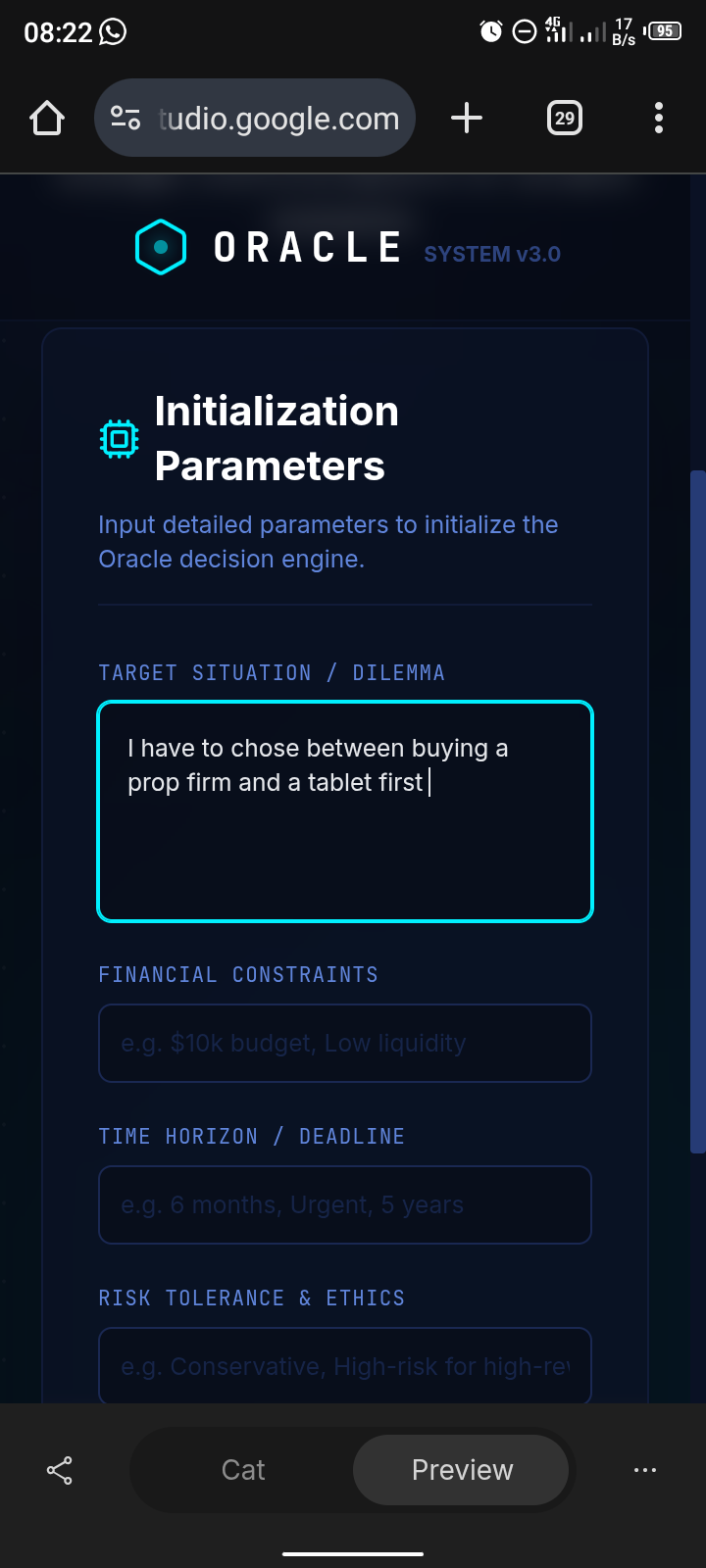Open a new tab with plus icon
Screen dimensions: 706x1568
point(467,119)
